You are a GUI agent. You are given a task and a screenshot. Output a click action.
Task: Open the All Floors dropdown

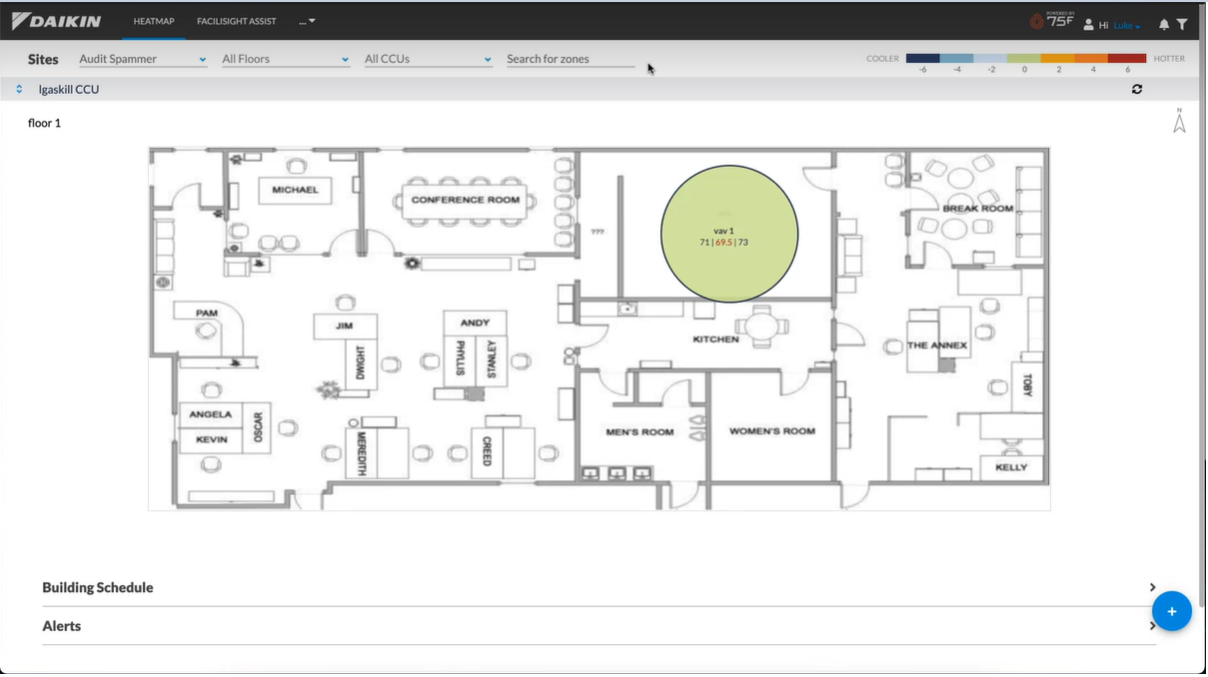coord(286,59)
